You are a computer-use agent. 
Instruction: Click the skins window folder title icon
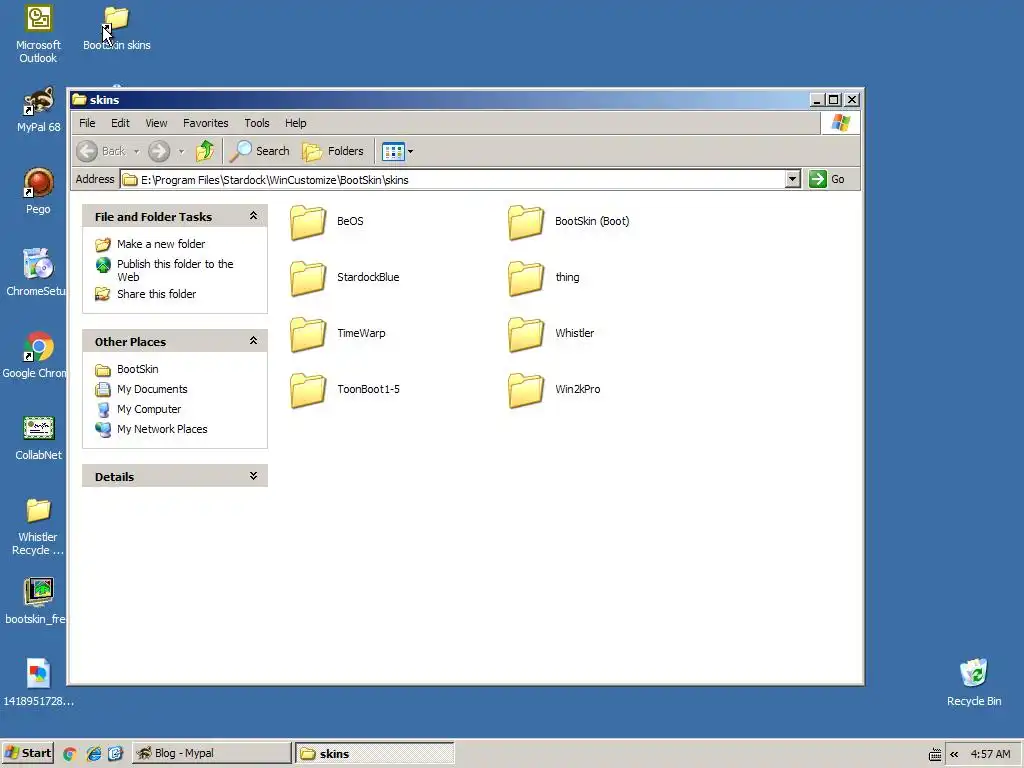[x=80, y=99]
